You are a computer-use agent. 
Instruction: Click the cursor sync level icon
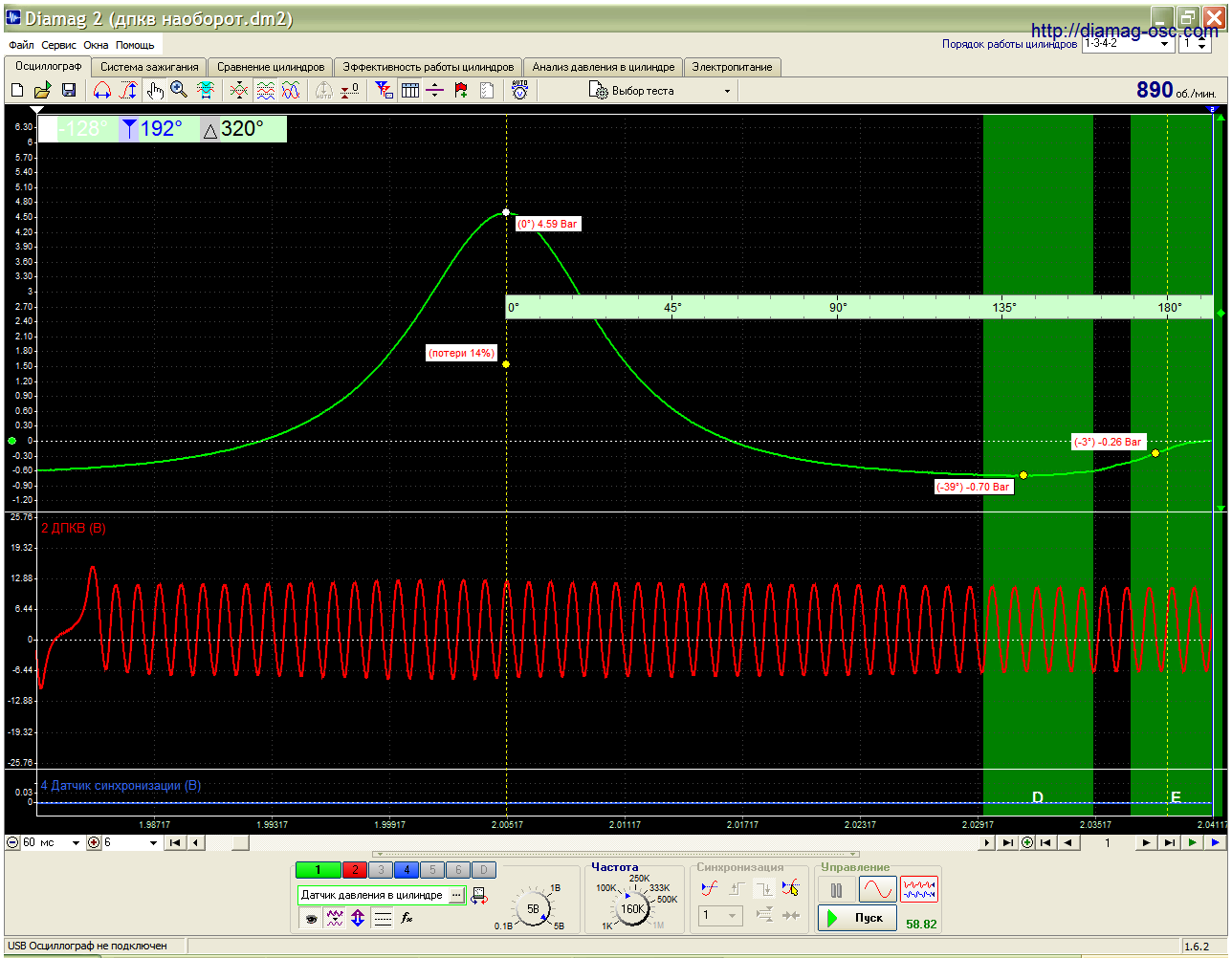click(x=790, y=888)
